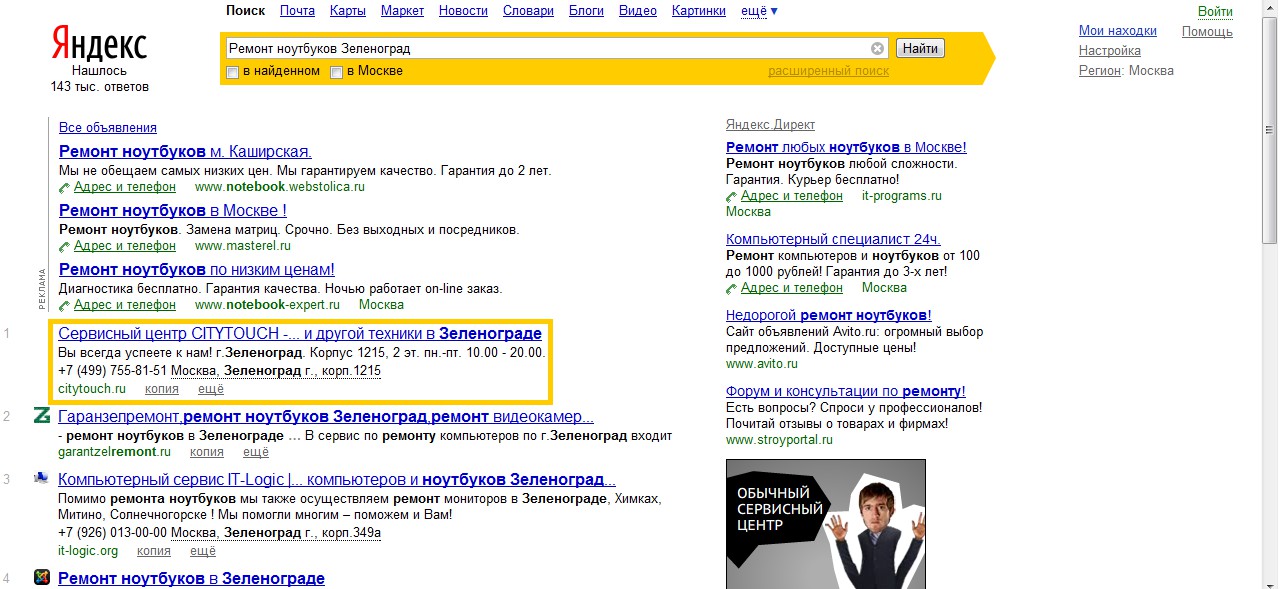1280x589 pixels.
Task: Click the phone icon beside the masterel.ru ad
Action: coord(65,246)
